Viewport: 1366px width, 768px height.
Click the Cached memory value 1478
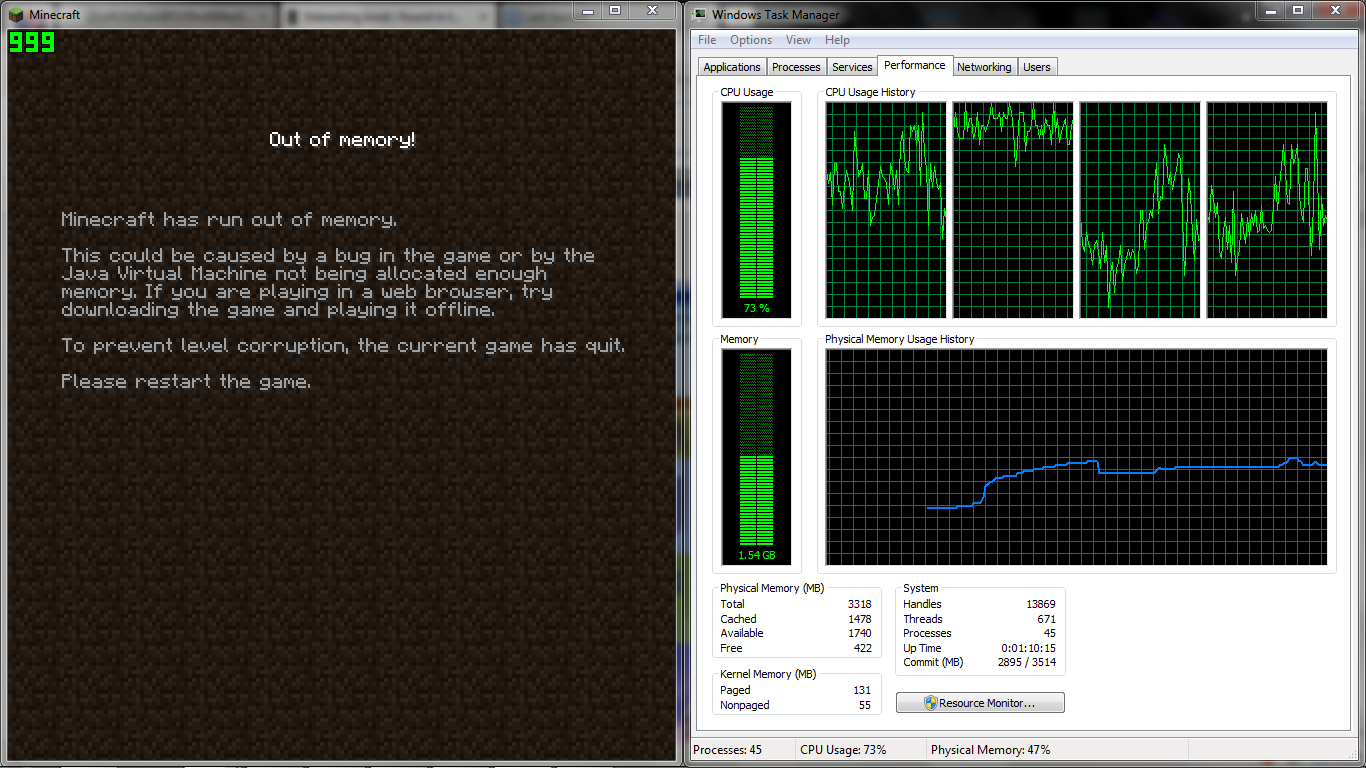coord(859,619)
